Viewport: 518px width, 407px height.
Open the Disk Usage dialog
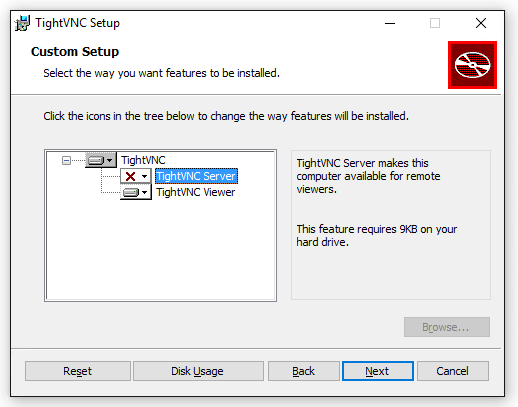coord(198,371)
